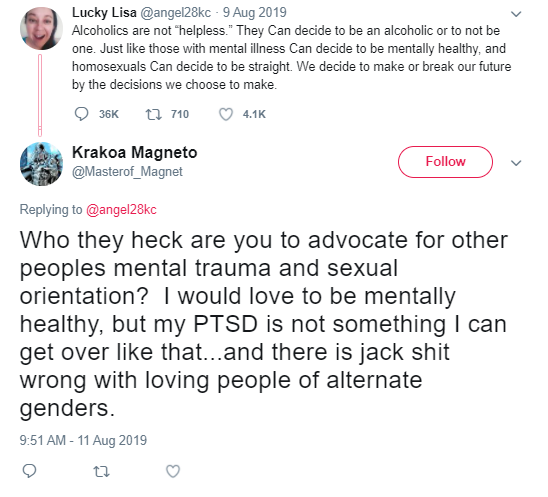Visit Lucky Lisa's profile via display name
548x497 pixels.
(104, 13)
